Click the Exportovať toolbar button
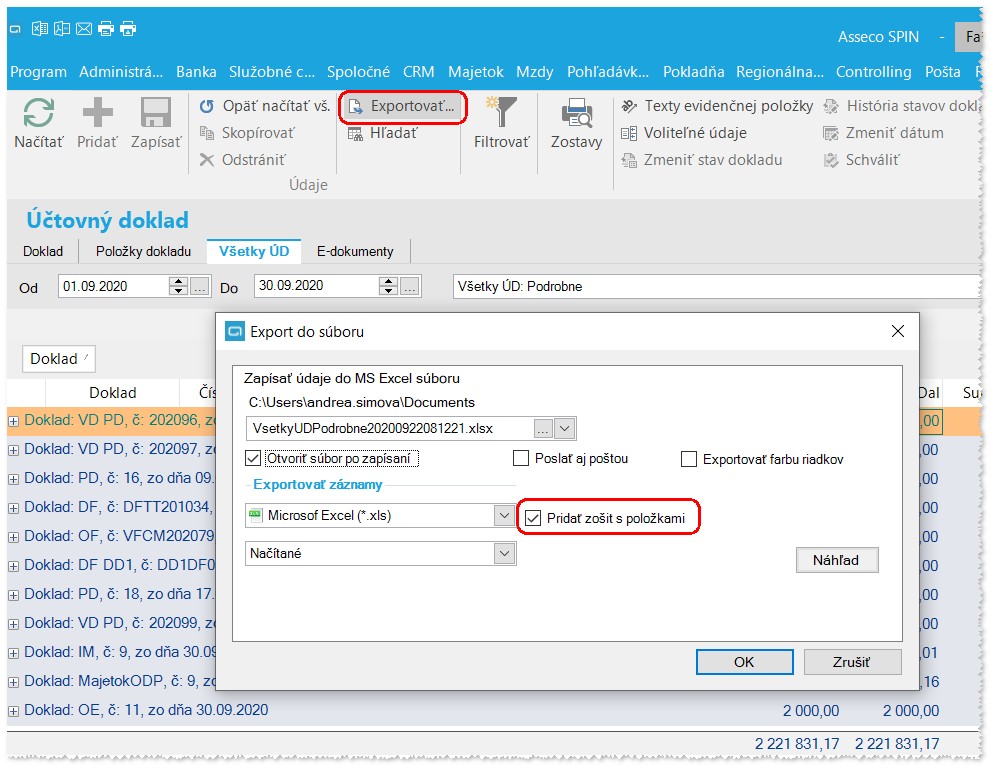The image size is (996, 772). coord(403,107)
